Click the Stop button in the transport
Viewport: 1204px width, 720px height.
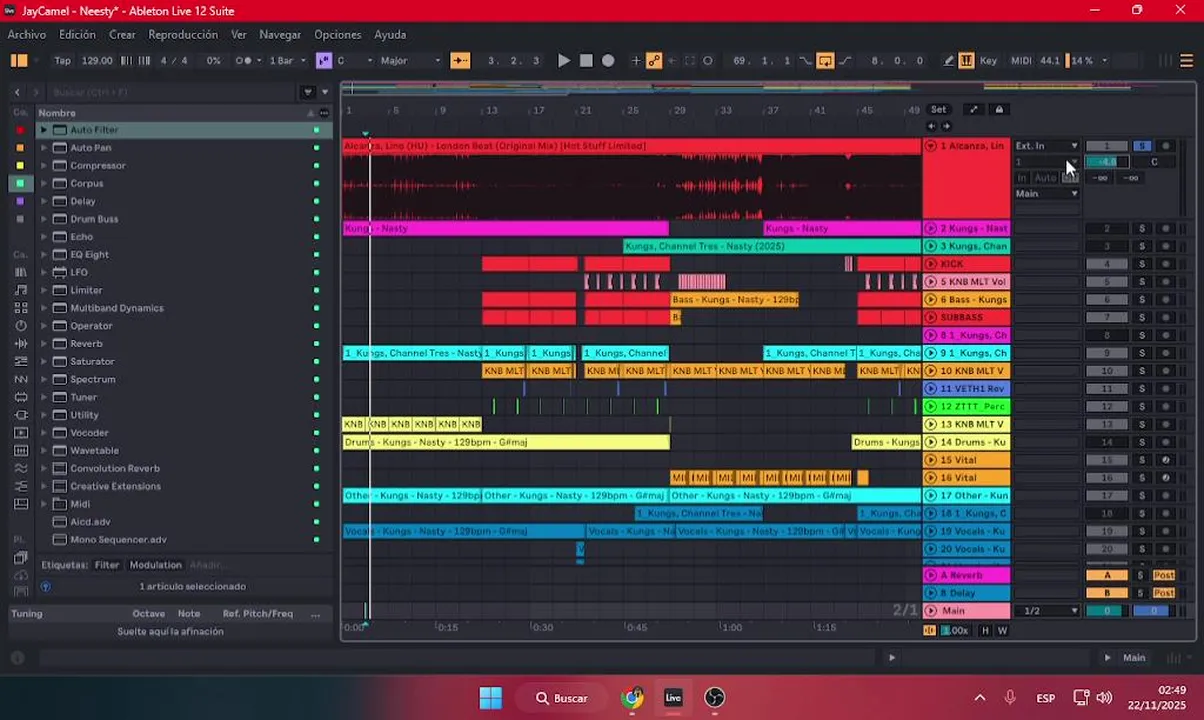click(x=586, y=61)
